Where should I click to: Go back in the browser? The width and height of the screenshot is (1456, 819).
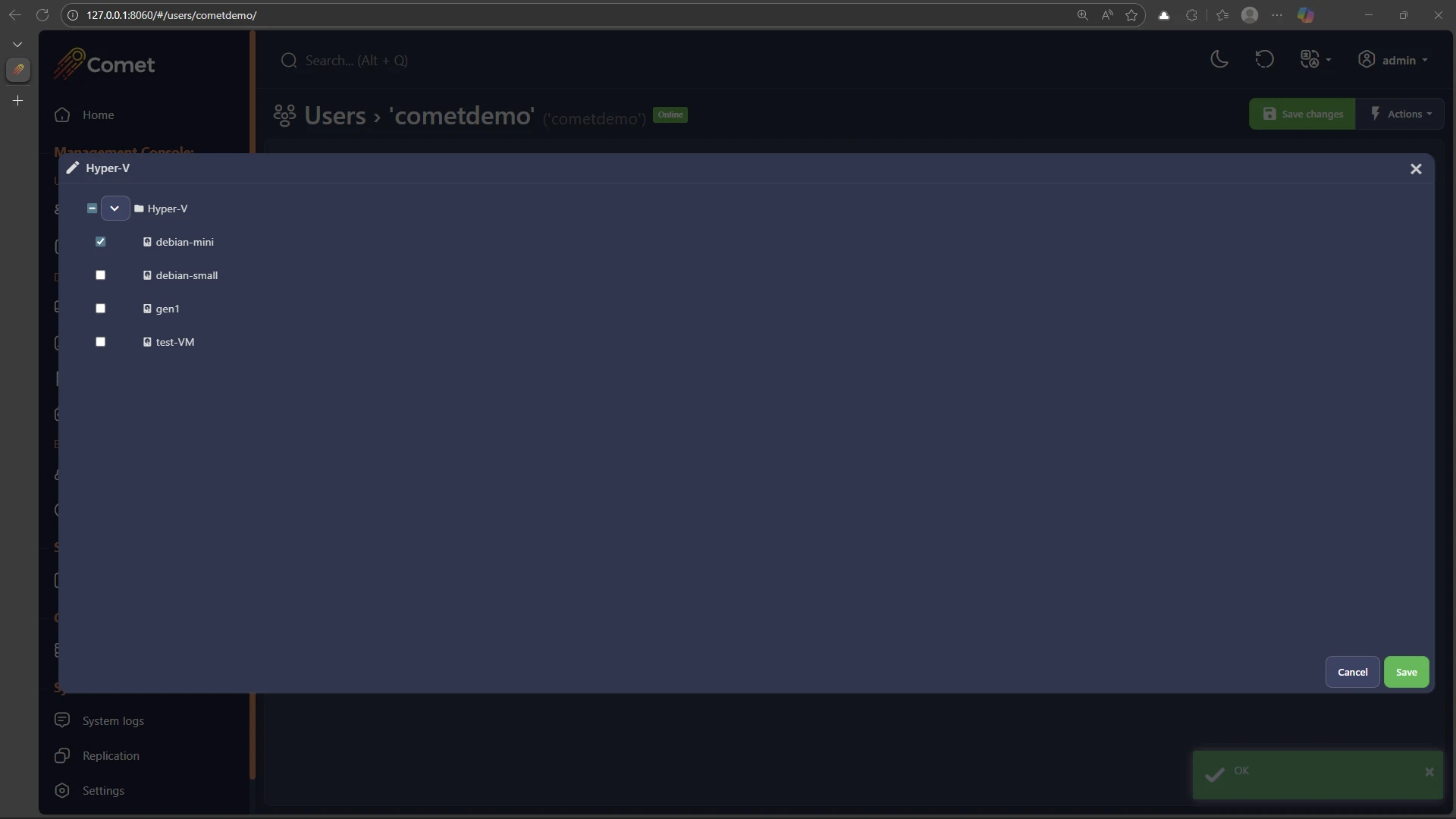pos(14,15)
